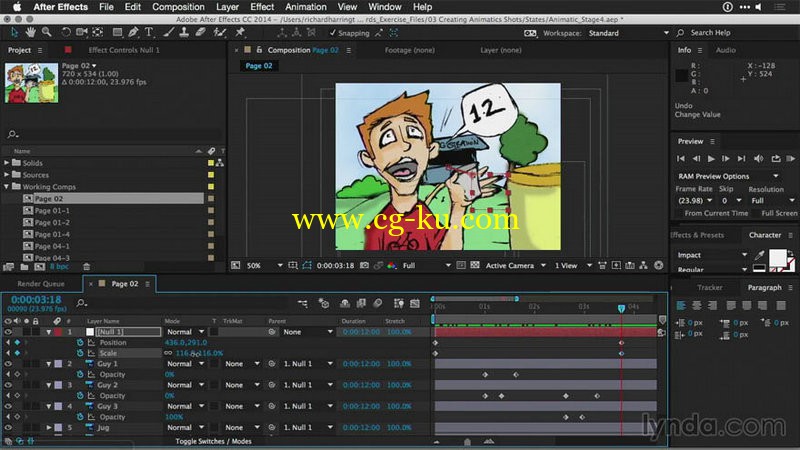Select the Zoom magnifier tool
The height and width of the screenshot is (450, 800).
pyautogui.click(x=46, y=33)
